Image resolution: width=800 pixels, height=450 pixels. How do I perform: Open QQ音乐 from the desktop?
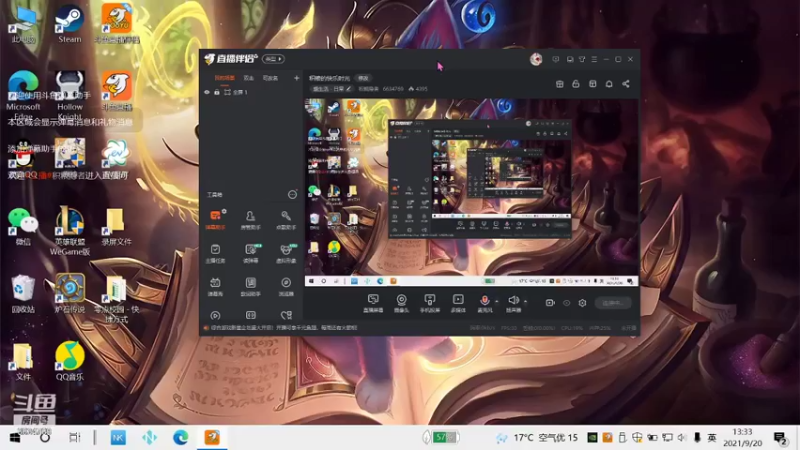[70, 361]
